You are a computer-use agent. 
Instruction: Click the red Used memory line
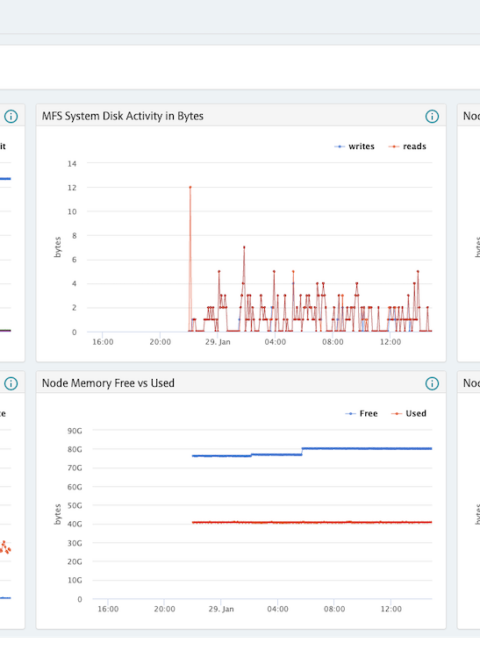[312, 522]
